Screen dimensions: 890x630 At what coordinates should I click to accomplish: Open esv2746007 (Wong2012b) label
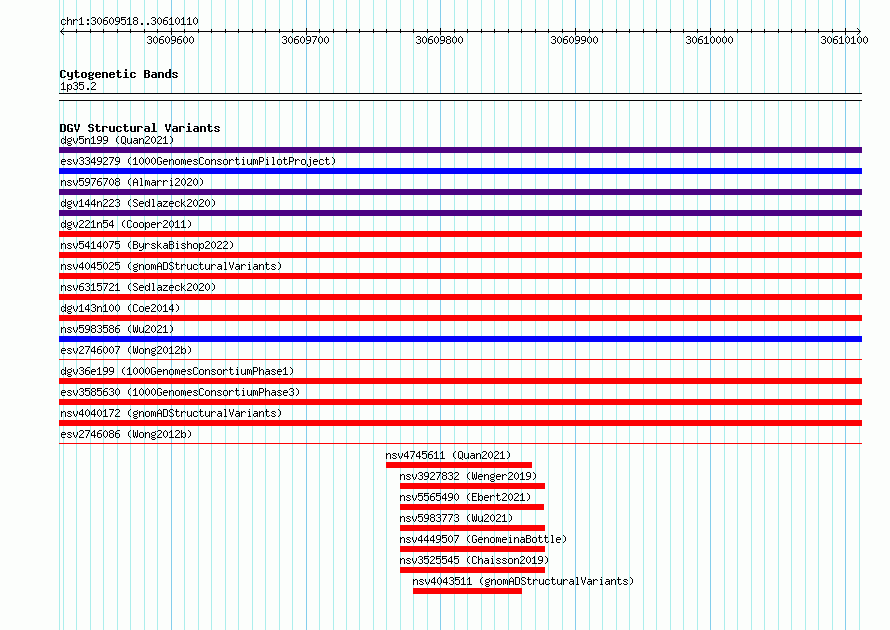coord(126,350)
